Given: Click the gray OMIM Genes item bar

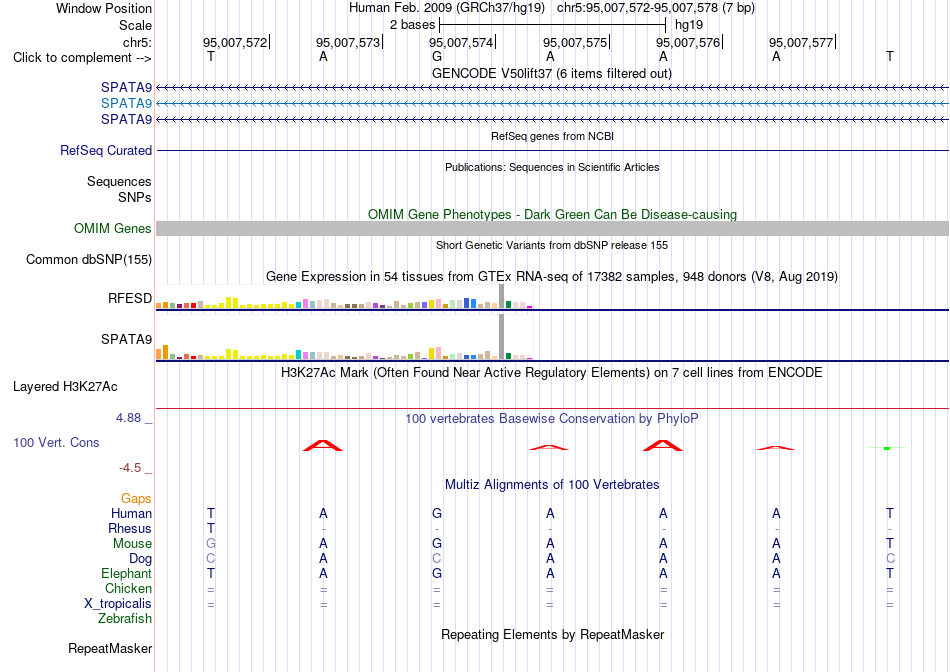Looking at the screenshot, I should (x=552, y=228).
